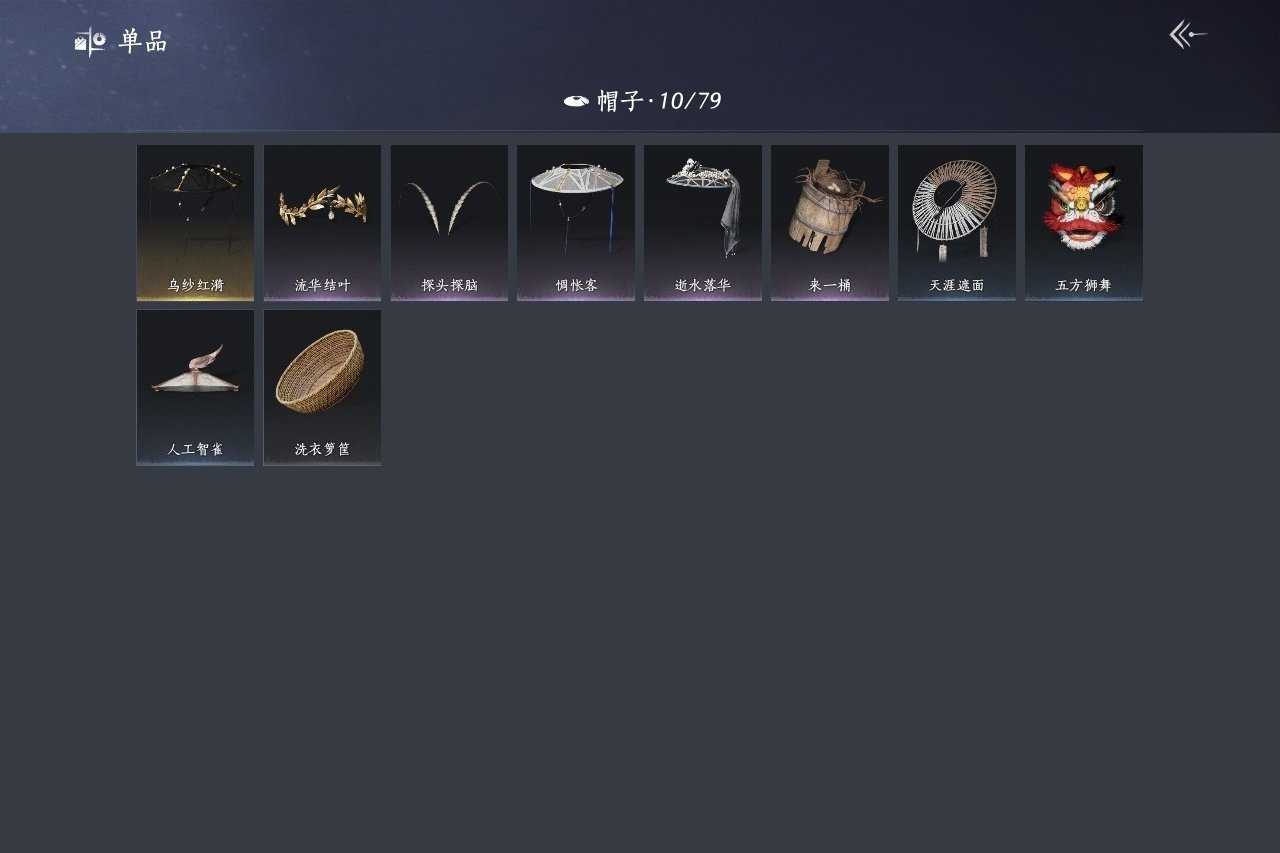Click the 单品 wardrobe icon
This screenshot has width=1280, height=853.
pyautogui.click(x=90, y=42)
